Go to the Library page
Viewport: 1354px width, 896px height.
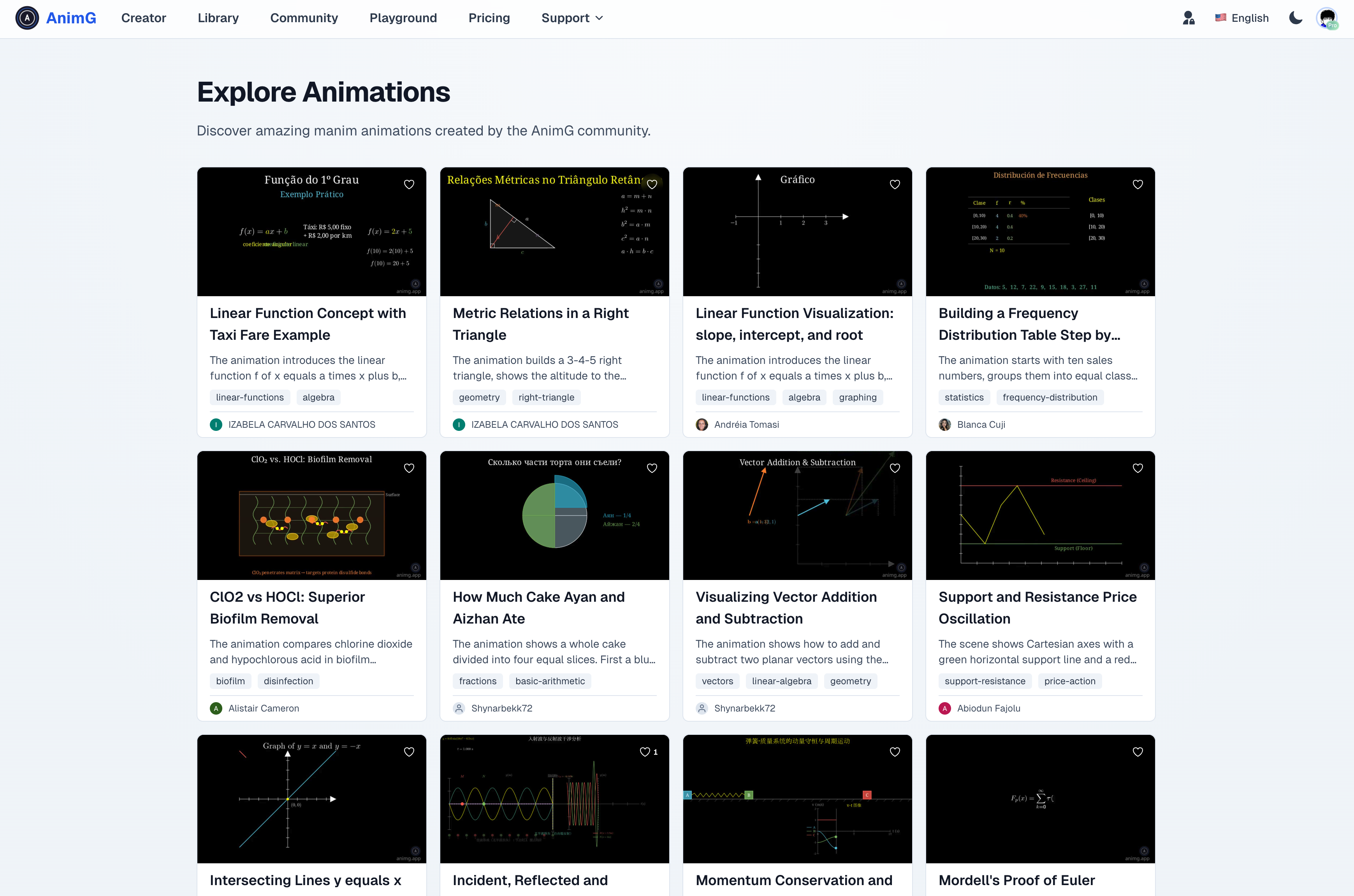(218, 18)
